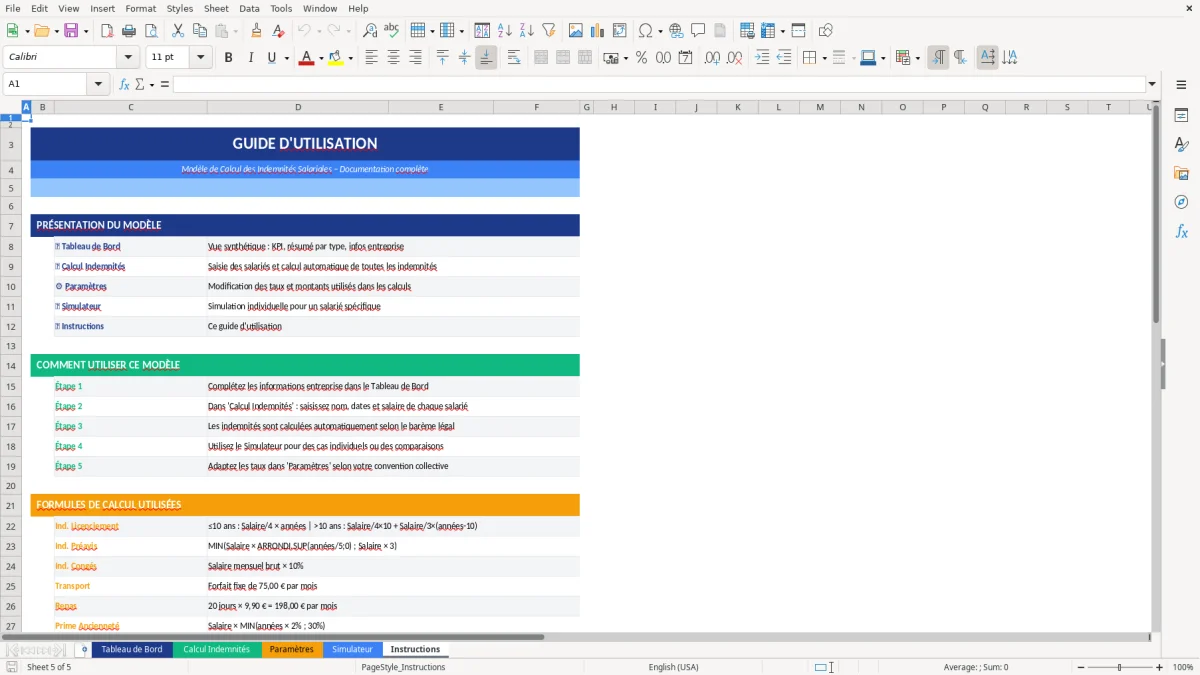1200x675 pixels.
Task: Switch to the Paramètres sheet tab
Action: [292, 648]
